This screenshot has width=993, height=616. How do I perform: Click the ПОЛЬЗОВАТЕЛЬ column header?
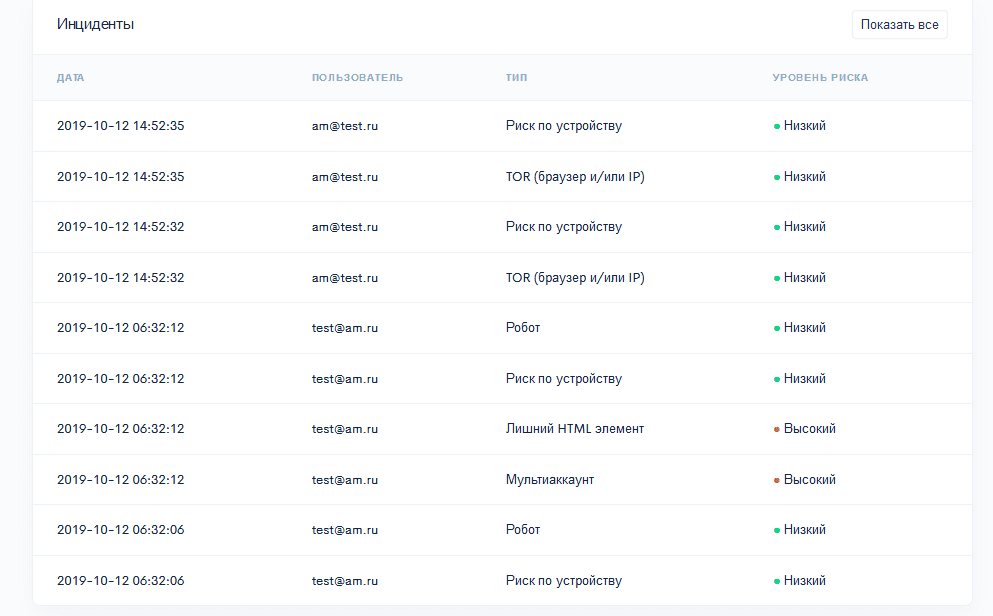coord(357,78)
